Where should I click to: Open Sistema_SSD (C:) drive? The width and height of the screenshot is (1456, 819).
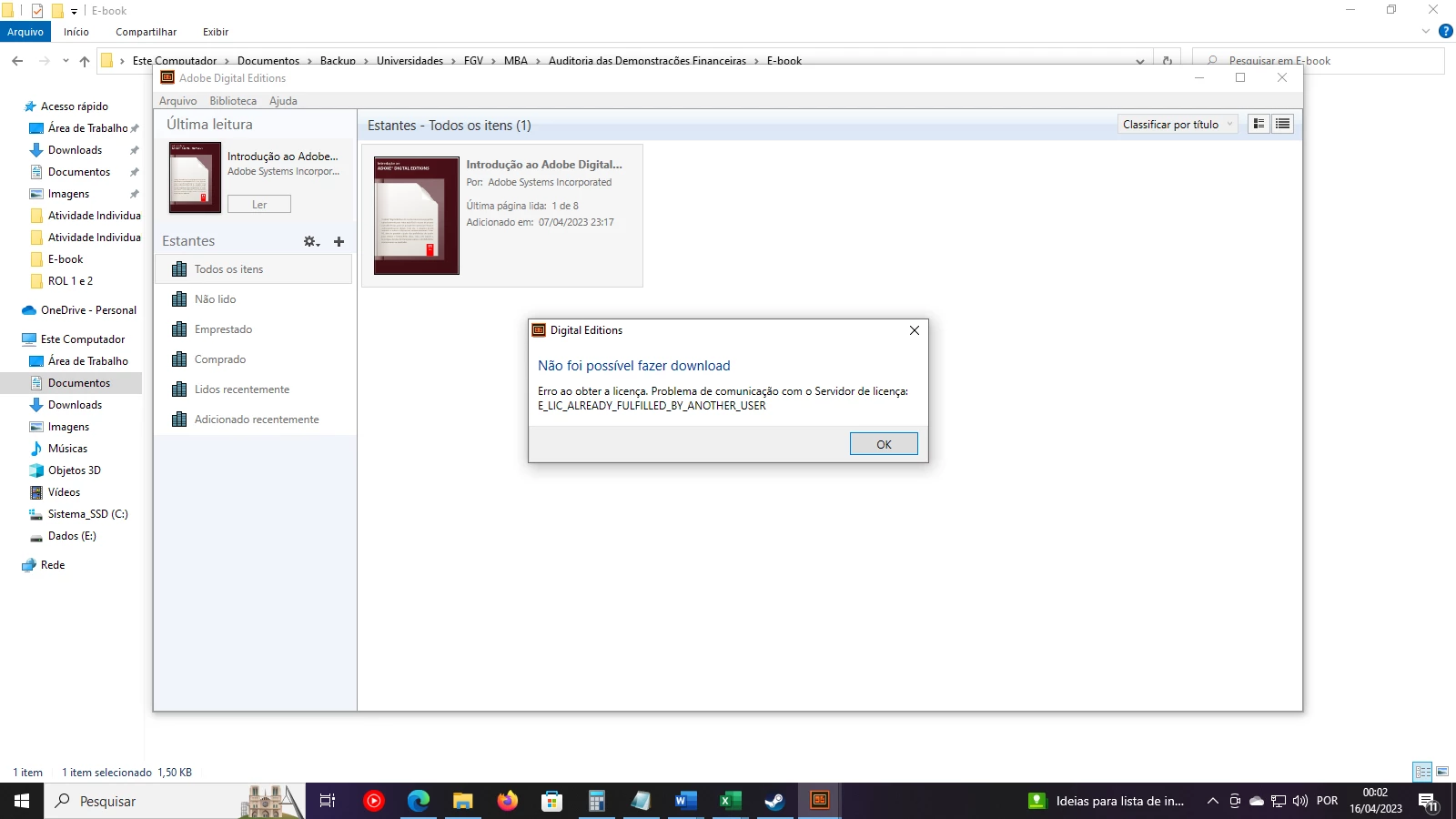tap(87, 514)
